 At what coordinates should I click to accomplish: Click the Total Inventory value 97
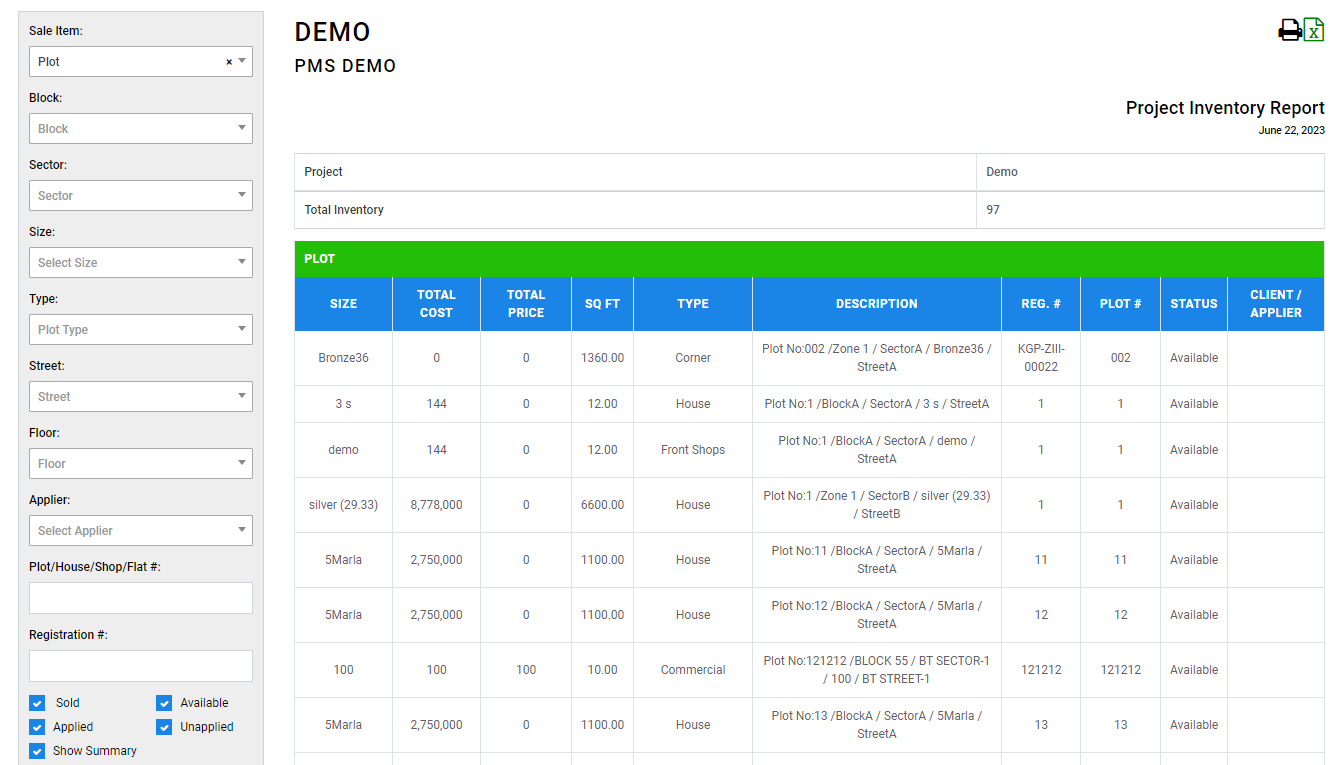(993, 210)
